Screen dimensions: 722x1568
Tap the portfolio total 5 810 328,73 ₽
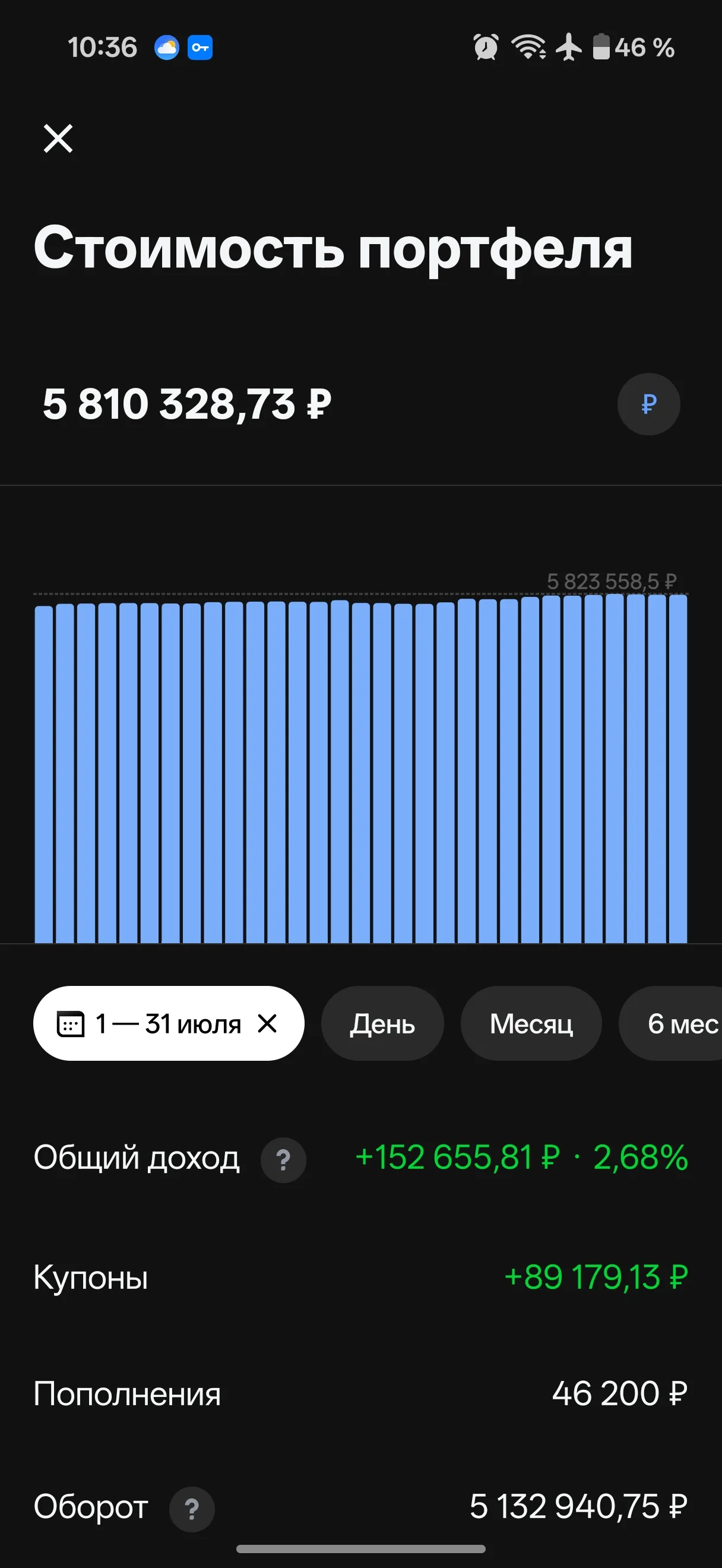click(x=187, y=404)
